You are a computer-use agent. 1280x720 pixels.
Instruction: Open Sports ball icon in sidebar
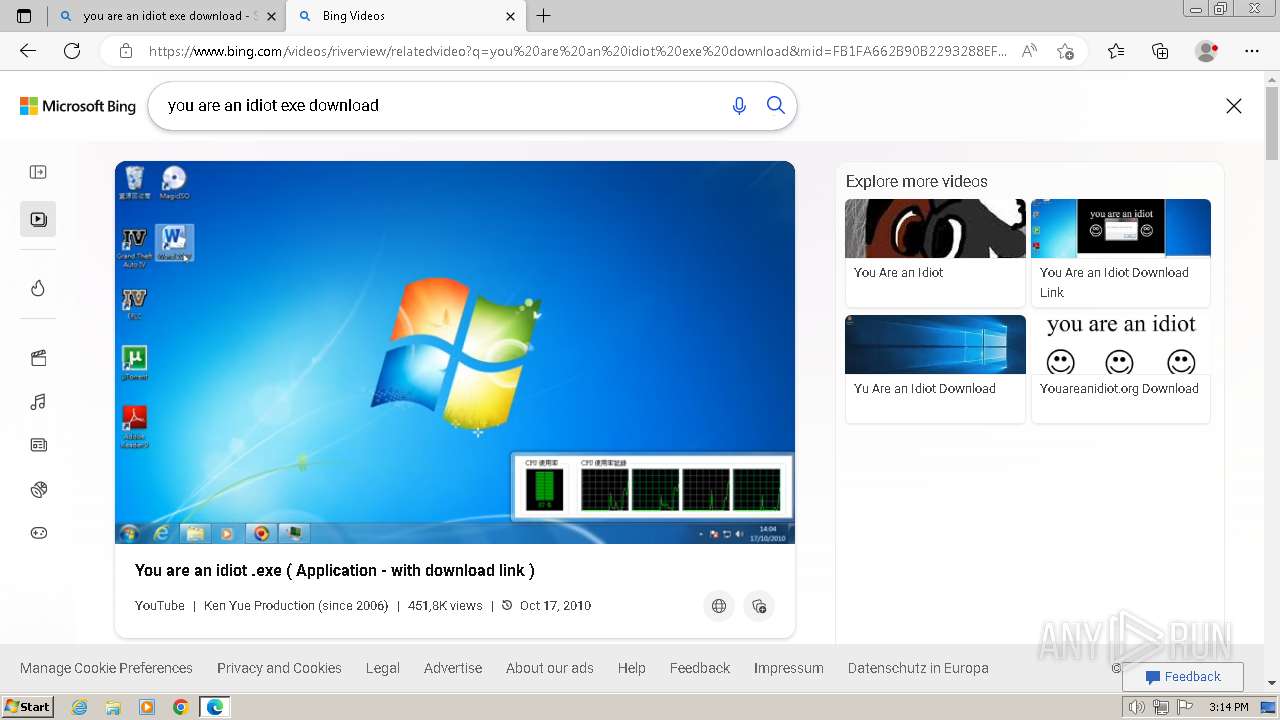(x=38, y=489)
